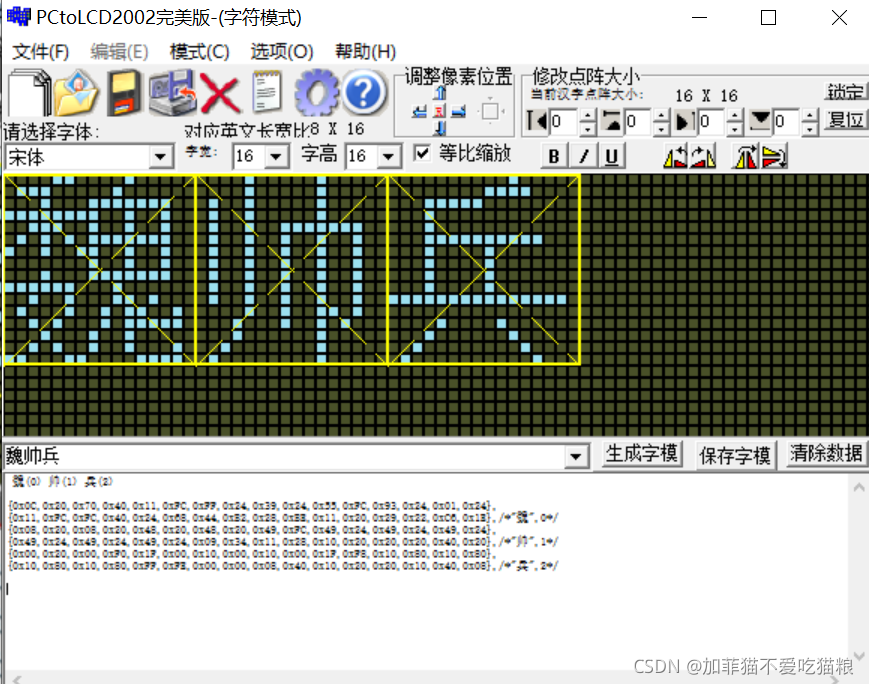Open the 模式(C) menu
Viewport: 869px width, 684px height.
199,52
